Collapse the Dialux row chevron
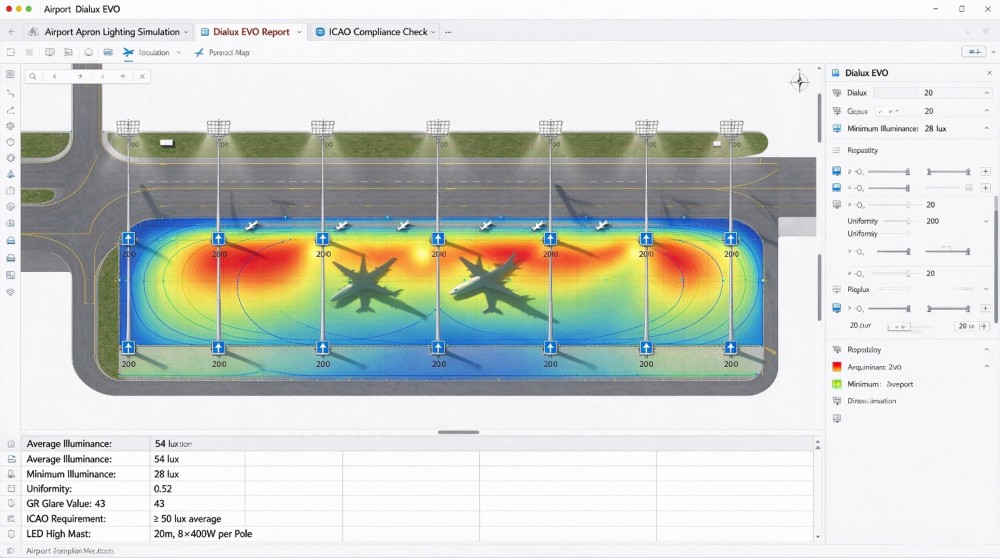Viewport: 1000px width, 558px height. pos(987,92)
